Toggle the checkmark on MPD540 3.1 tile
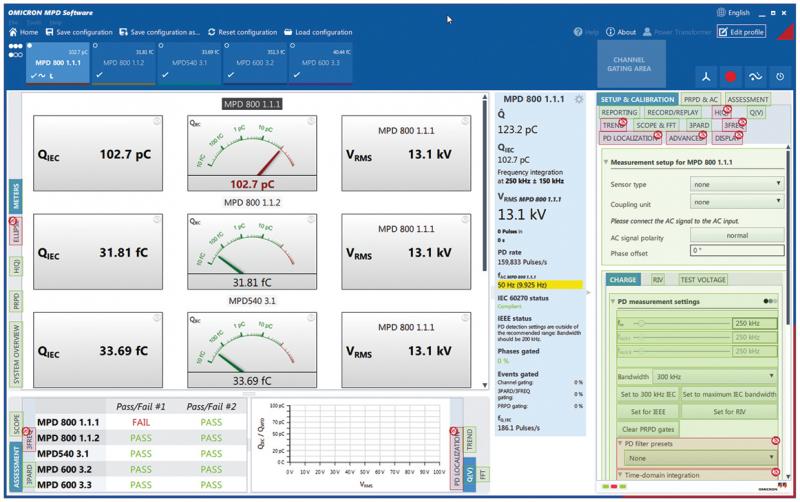The width and height of the screenshot is (800, 502). point(165,75)
